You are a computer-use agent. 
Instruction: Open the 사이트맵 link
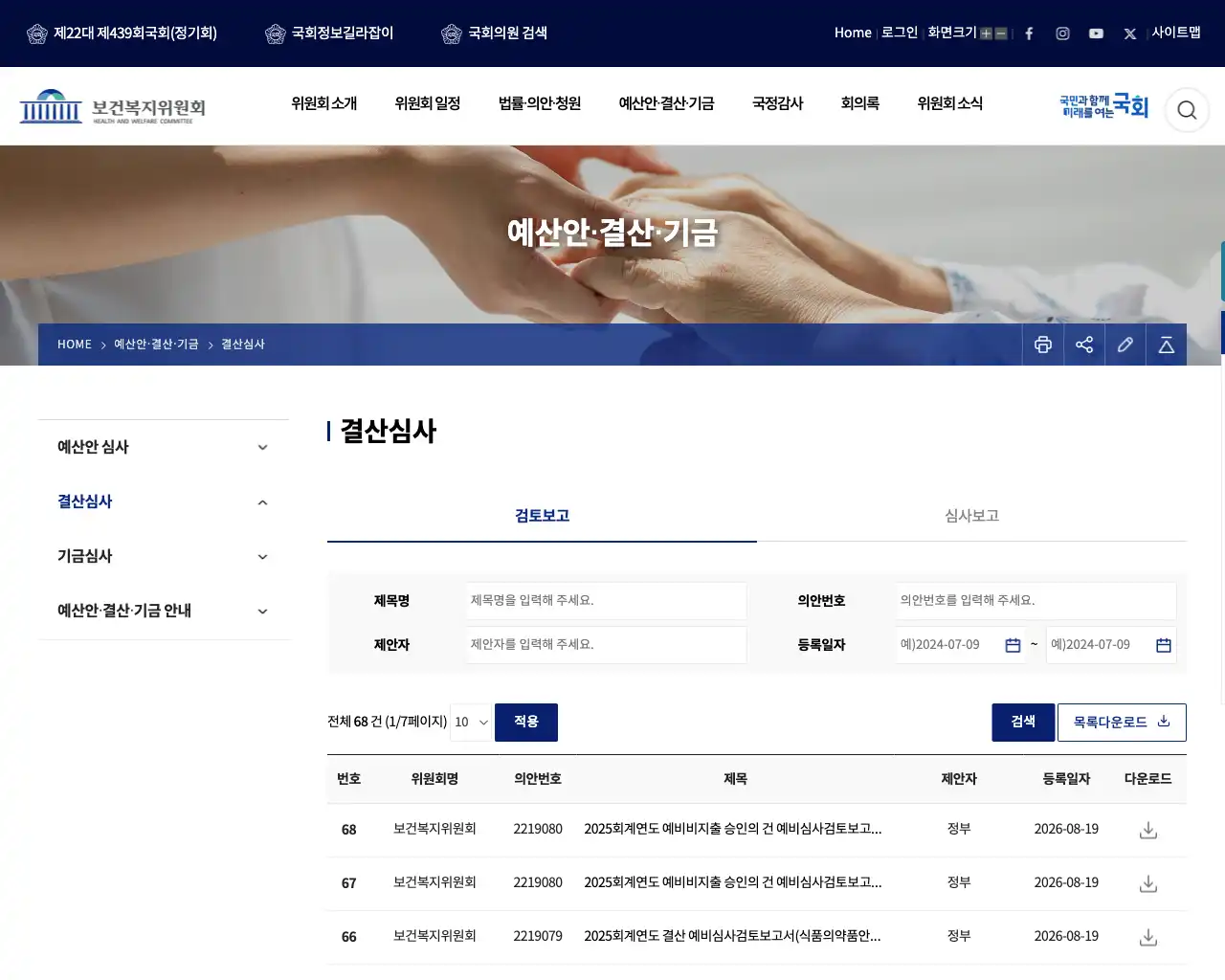(x=1176, y=33)
